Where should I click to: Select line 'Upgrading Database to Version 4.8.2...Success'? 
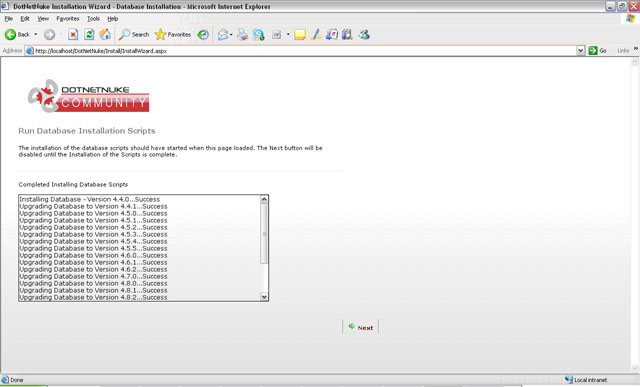(x=93, y=297)
